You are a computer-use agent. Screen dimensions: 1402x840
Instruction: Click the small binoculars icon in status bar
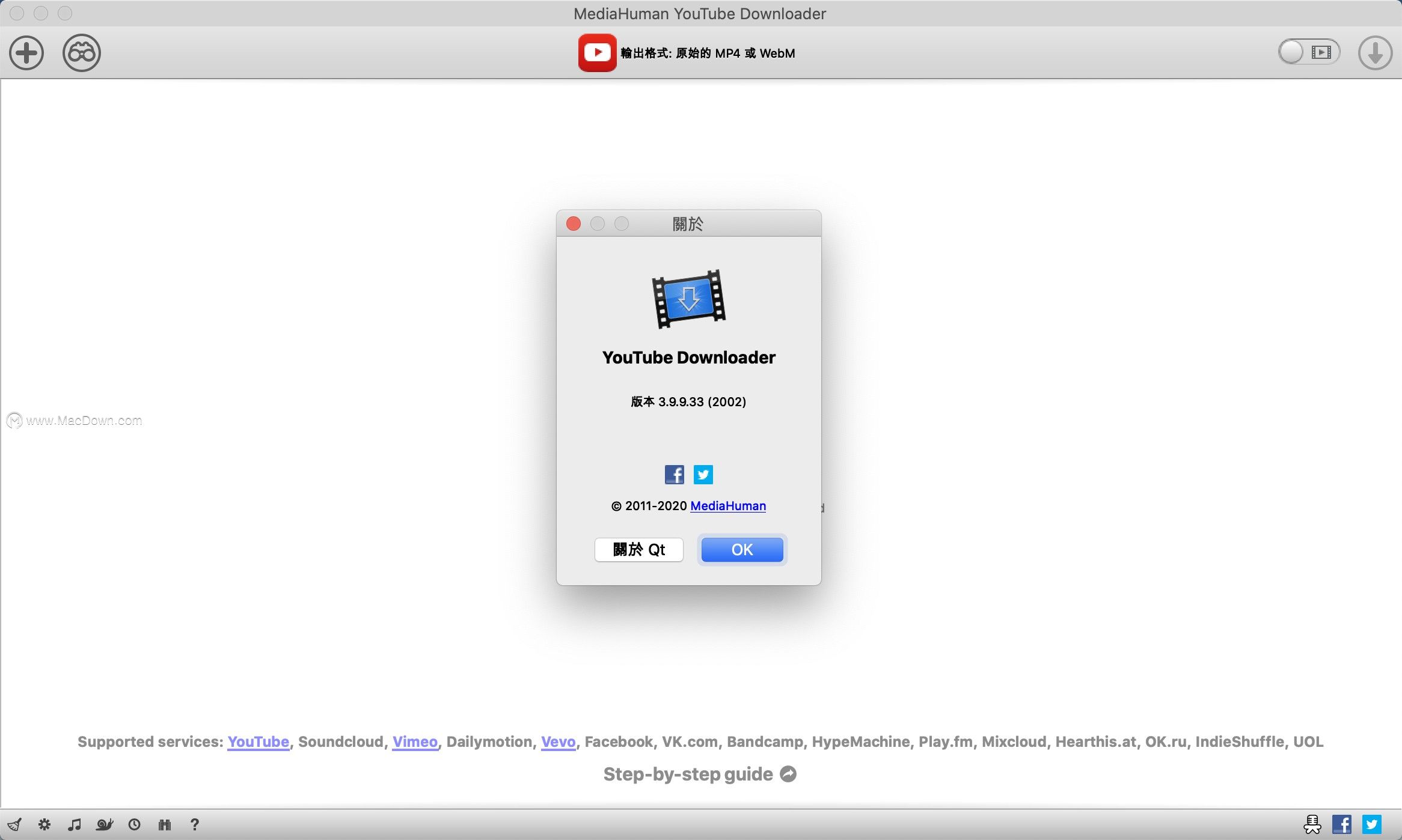pyautogui.click(x=165, y=824)
